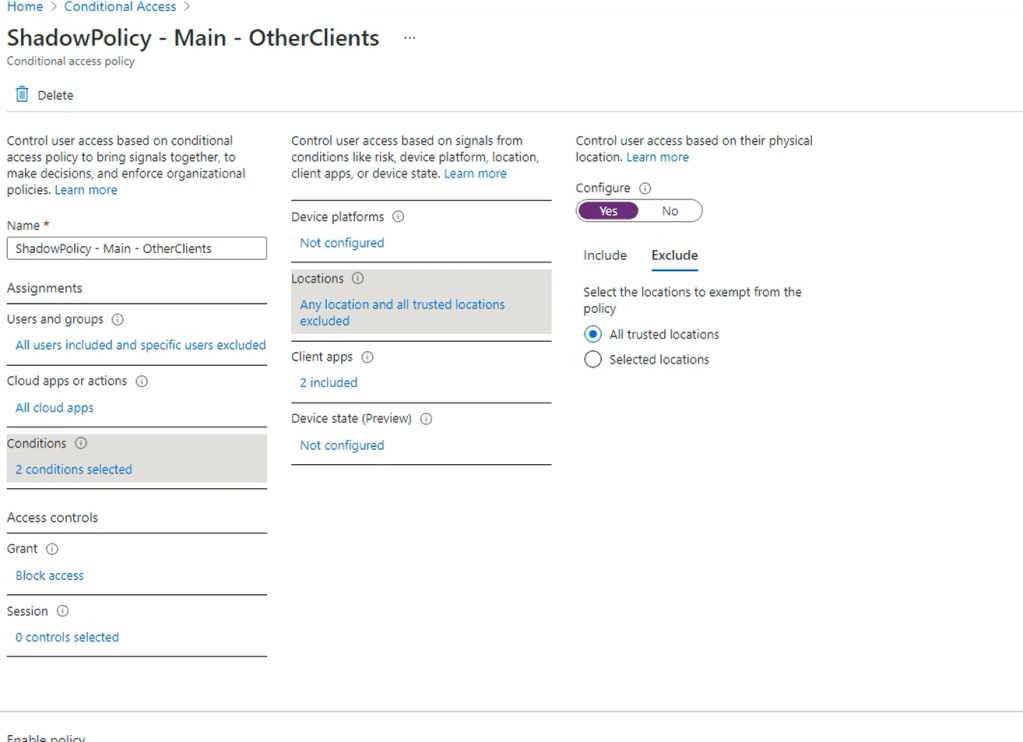1023x742 pixels.
Task: Open Learn more link under physical location
Action: click(657, 158)
